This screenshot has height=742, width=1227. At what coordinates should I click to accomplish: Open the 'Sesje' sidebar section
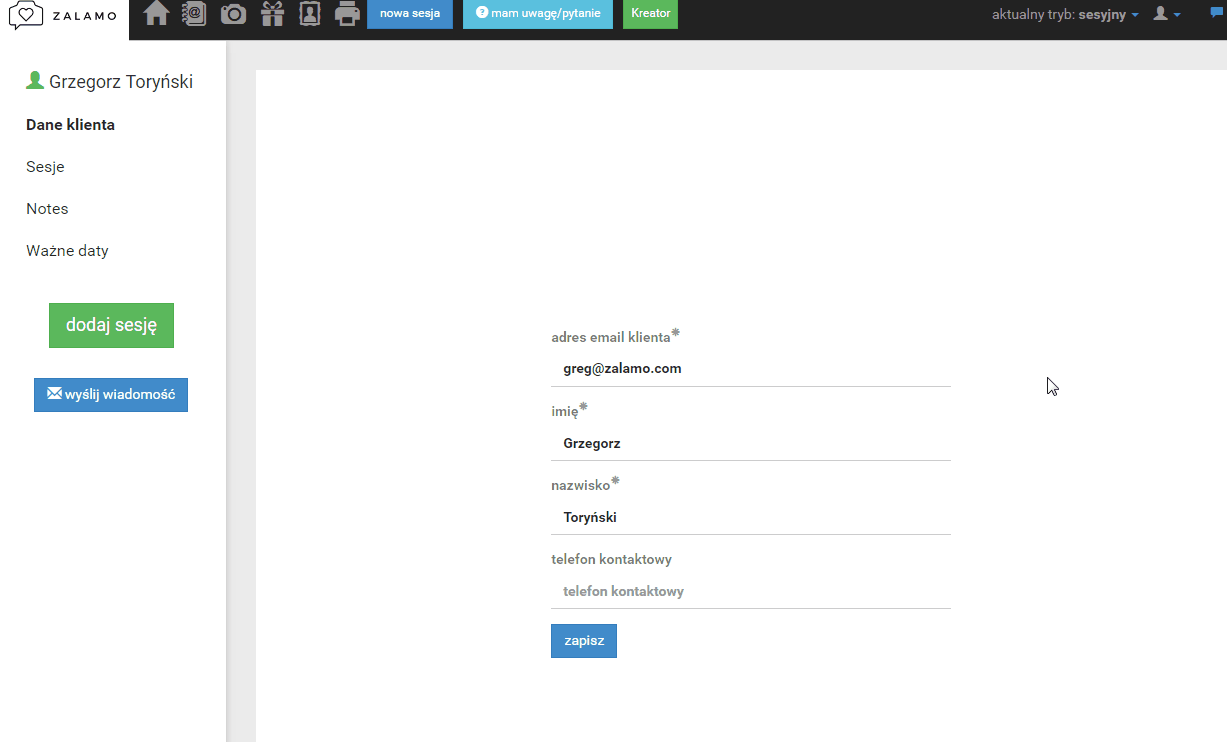coord(45,167)
